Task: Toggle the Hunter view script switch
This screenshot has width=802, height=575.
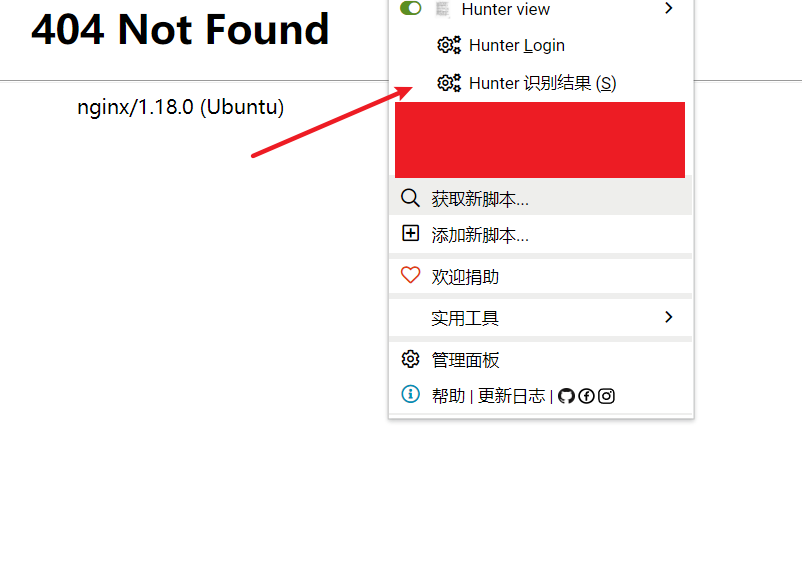Action: point(410,8)
